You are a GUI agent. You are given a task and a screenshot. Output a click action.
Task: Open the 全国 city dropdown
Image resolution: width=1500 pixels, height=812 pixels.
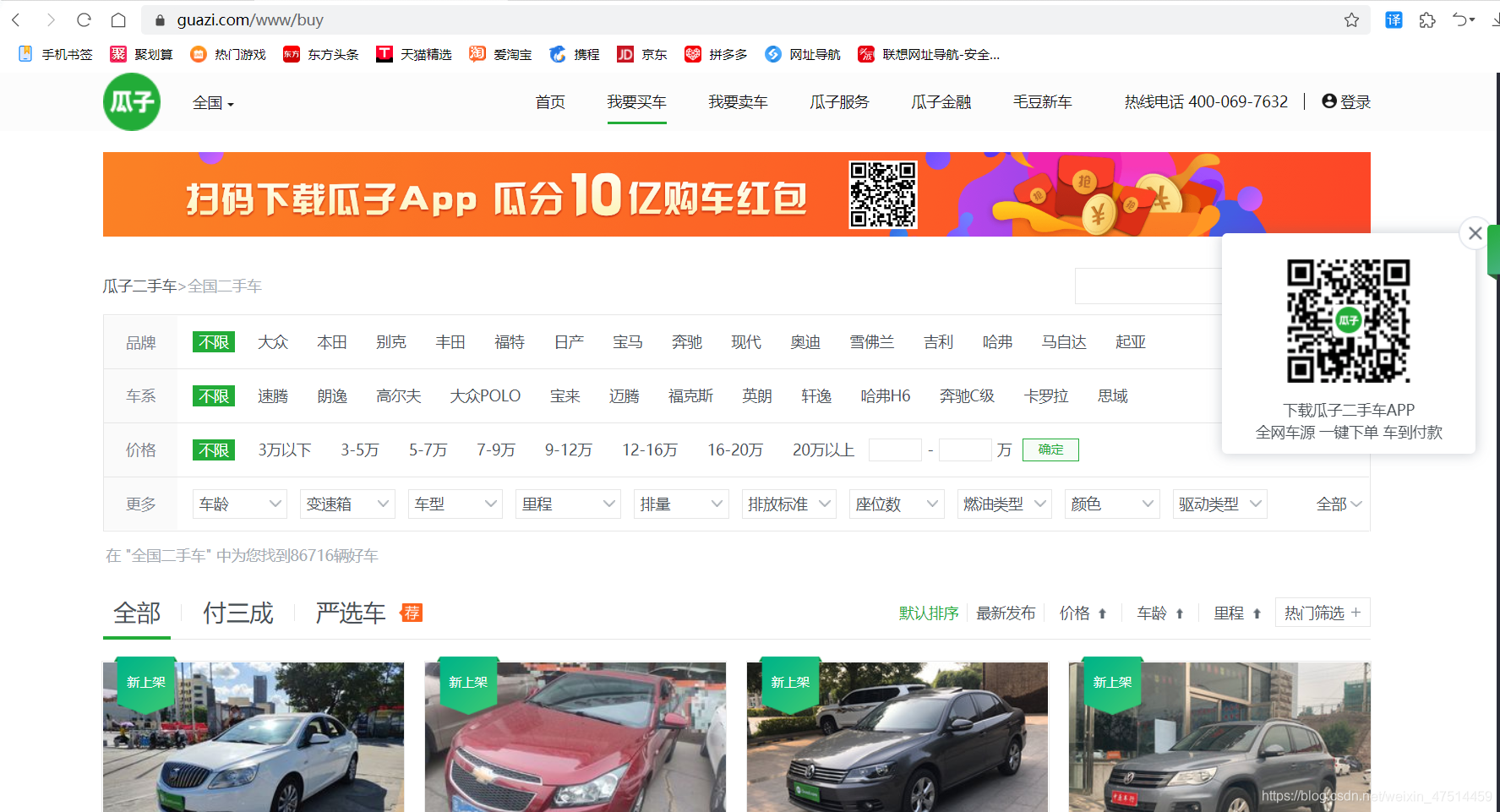pyautogui.click(x=213, y=103)
